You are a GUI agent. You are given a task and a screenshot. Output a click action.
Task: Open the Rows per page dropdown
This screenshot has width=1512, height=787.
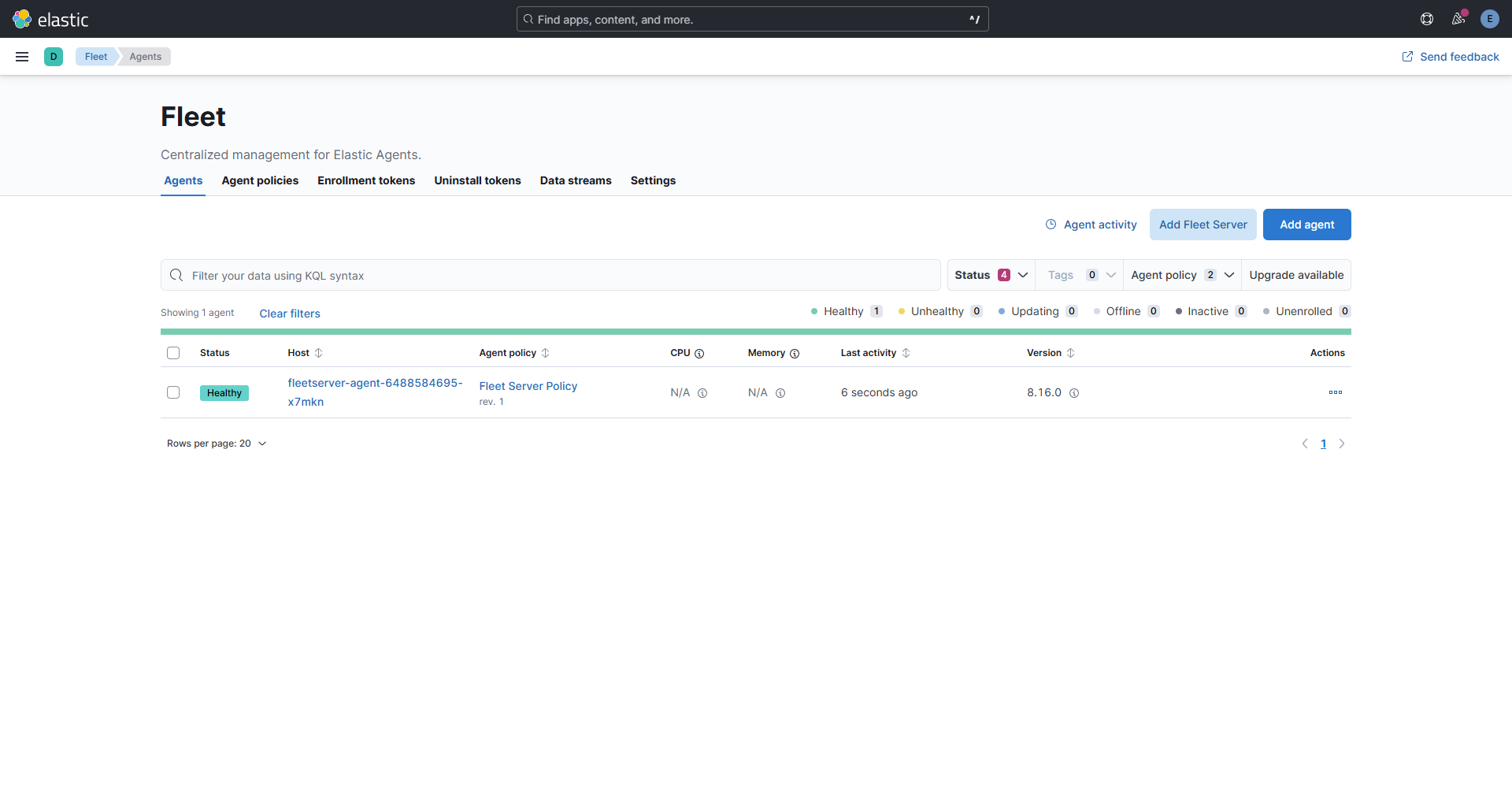point(217,444)
